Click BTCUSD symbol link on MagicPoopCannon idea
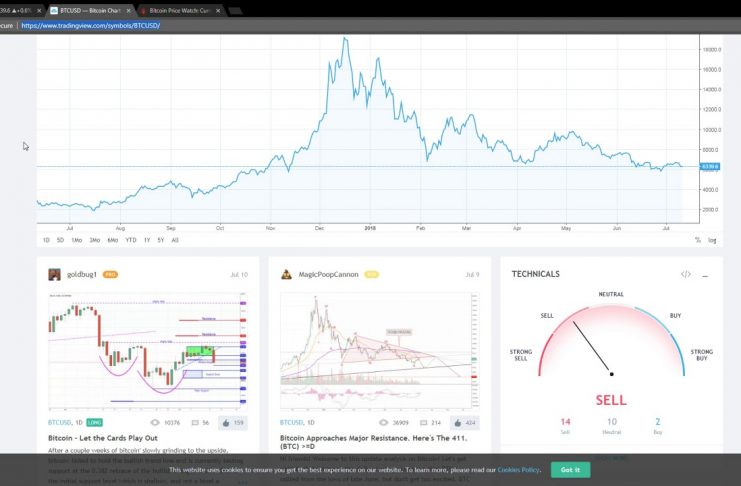This screenshot has width=741, height=486. click(x=291, y=422)
